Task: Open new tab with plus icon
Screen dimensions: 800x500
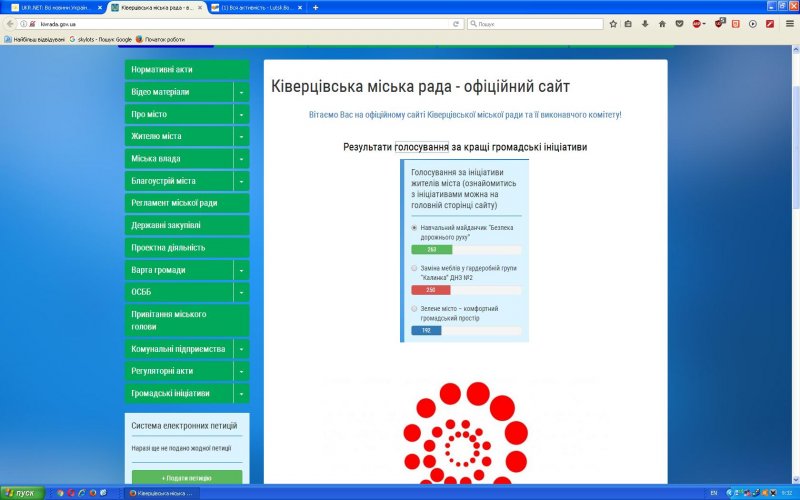Action: (x=316, y=7)
